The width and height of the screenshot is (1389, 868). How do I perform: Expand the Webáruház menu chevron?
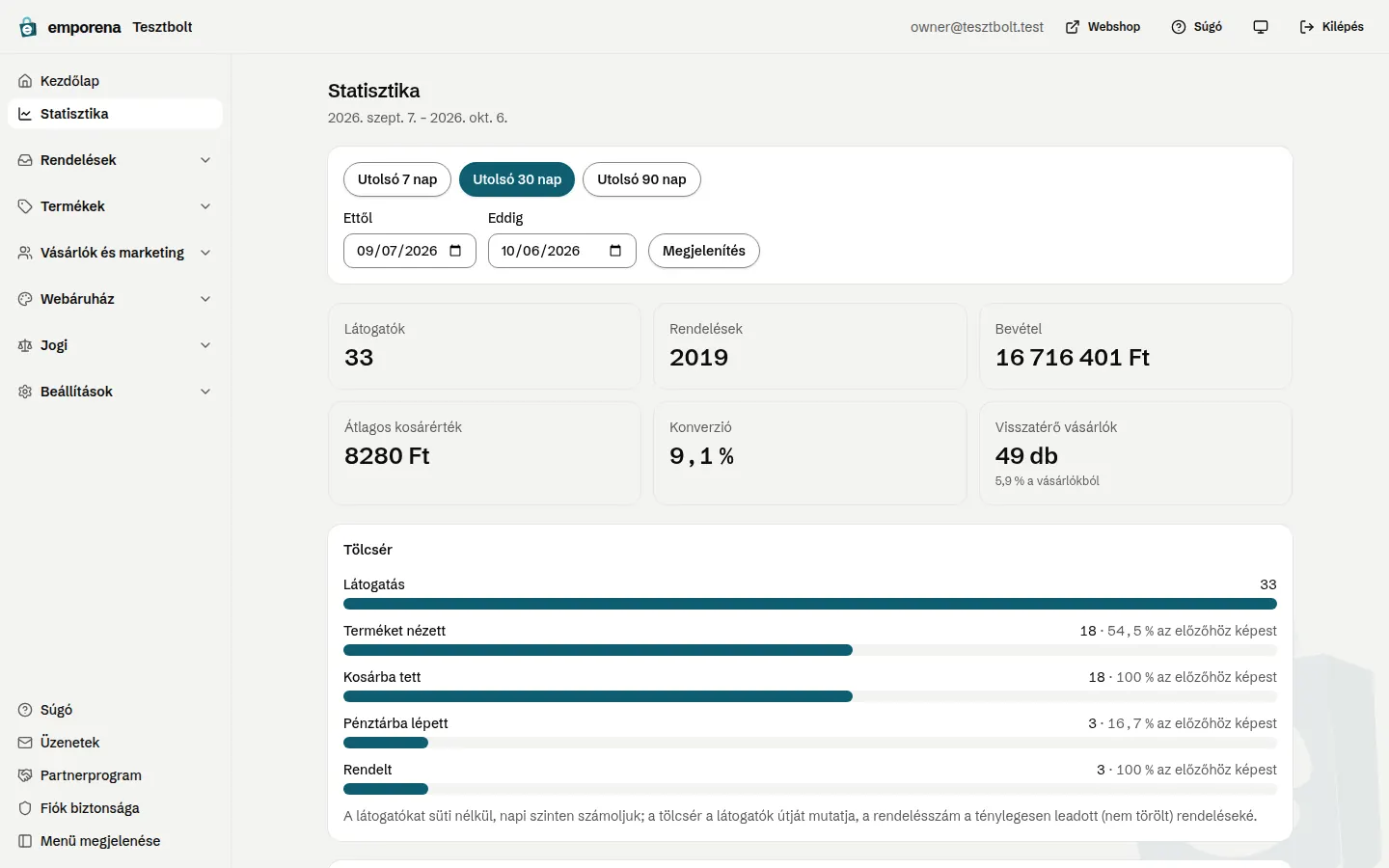click(x=205, y=299)
